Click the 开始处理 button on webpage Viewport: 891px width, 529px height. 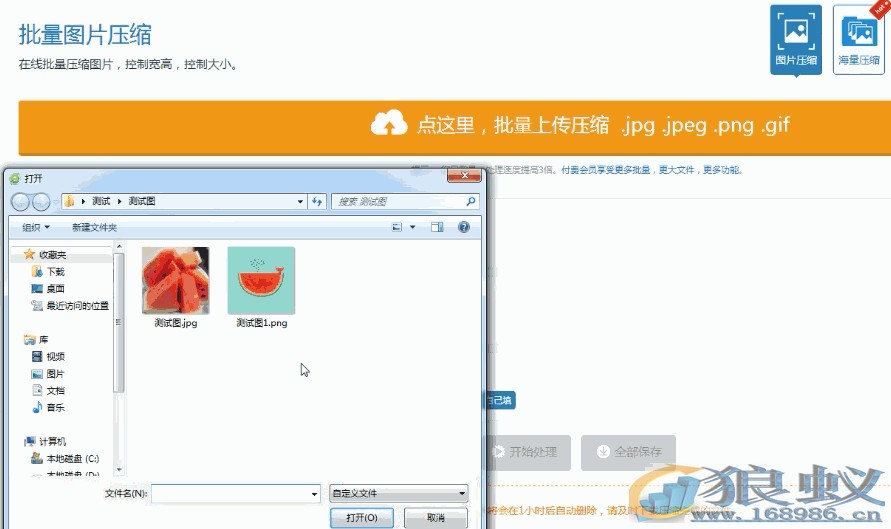[x=528, y=452]
